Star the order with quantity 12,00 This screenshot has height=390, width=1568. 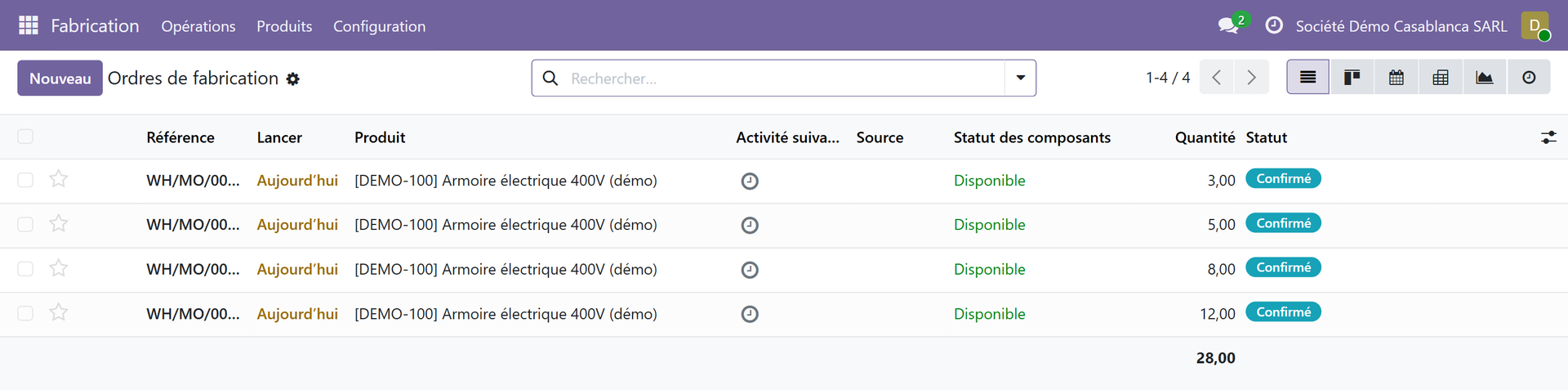58,312
